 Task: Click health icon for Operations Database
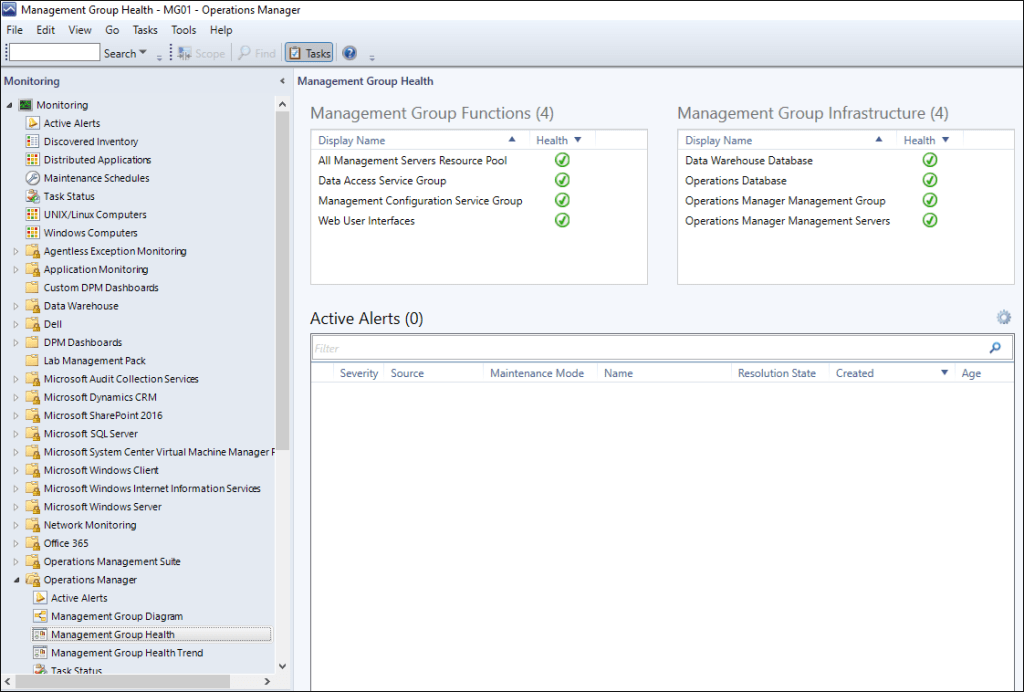pos(930,180)
